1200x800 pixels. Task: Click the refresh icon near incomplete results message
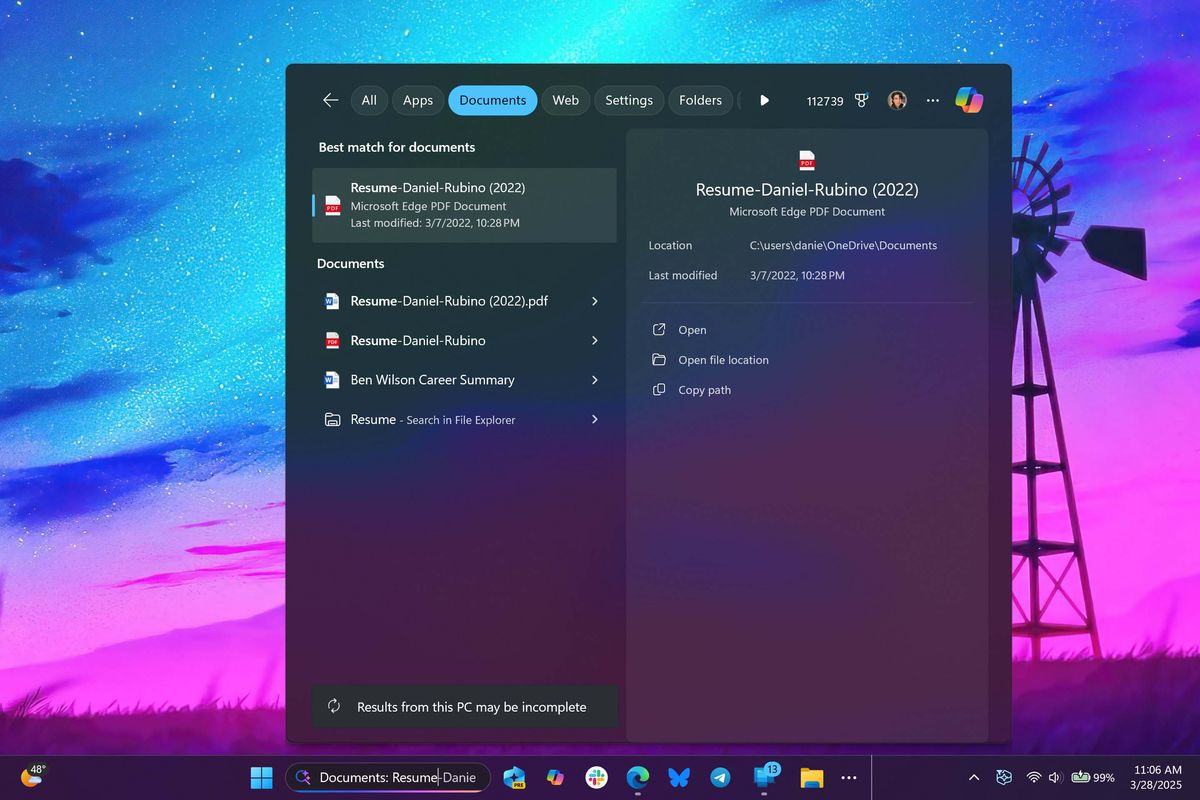[335, 706]
